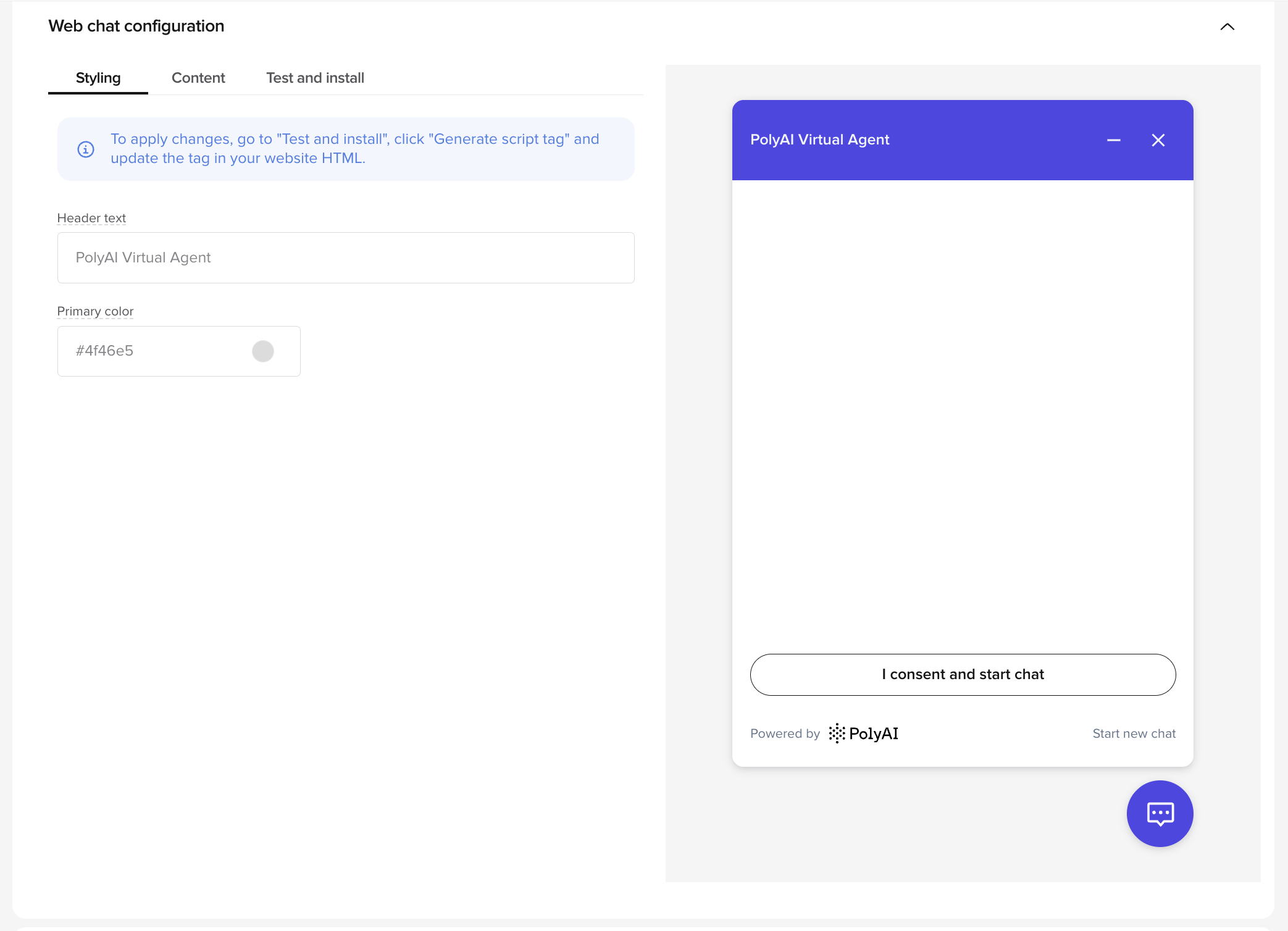This screenshot has width=1288, height=931.
Task: Click the PolyAI Virtual Agent header title
Action: (x=820, y=140)
